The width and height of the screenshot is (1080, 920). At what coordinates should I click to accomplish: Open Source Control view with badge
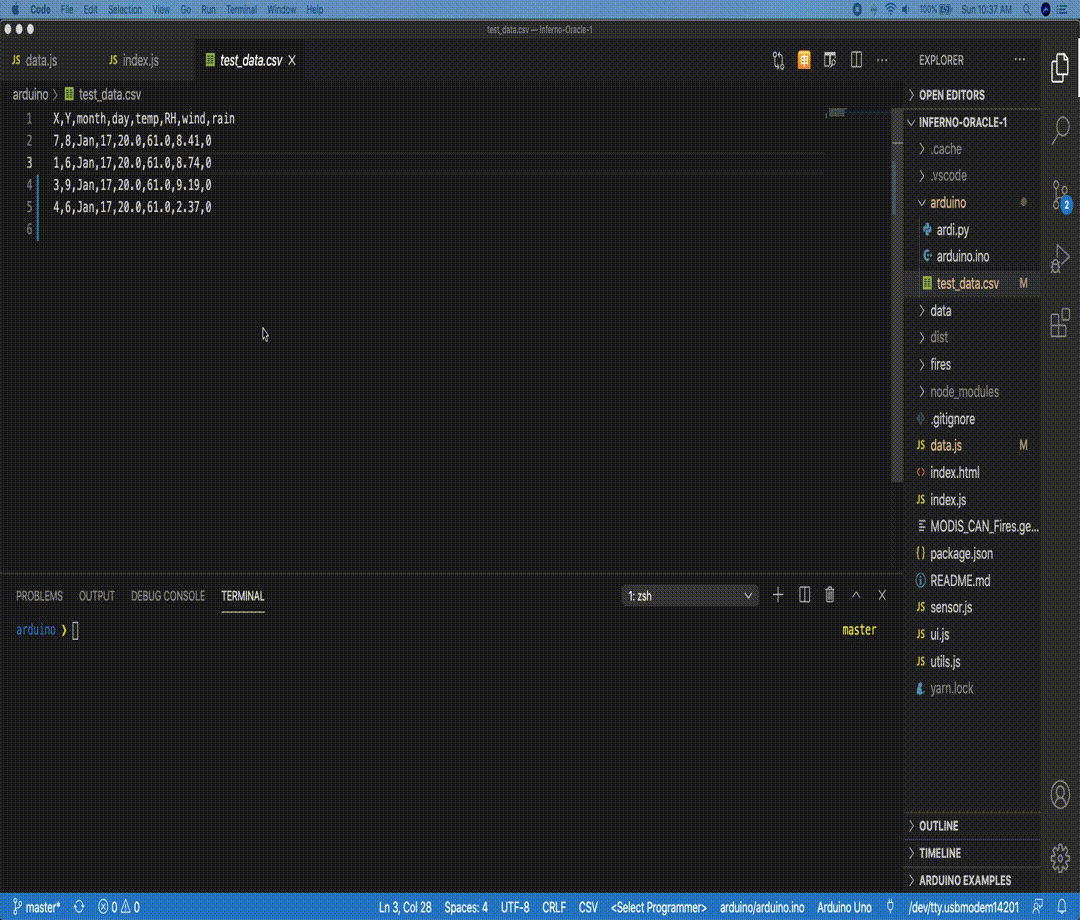click(x=1061, y=196)
